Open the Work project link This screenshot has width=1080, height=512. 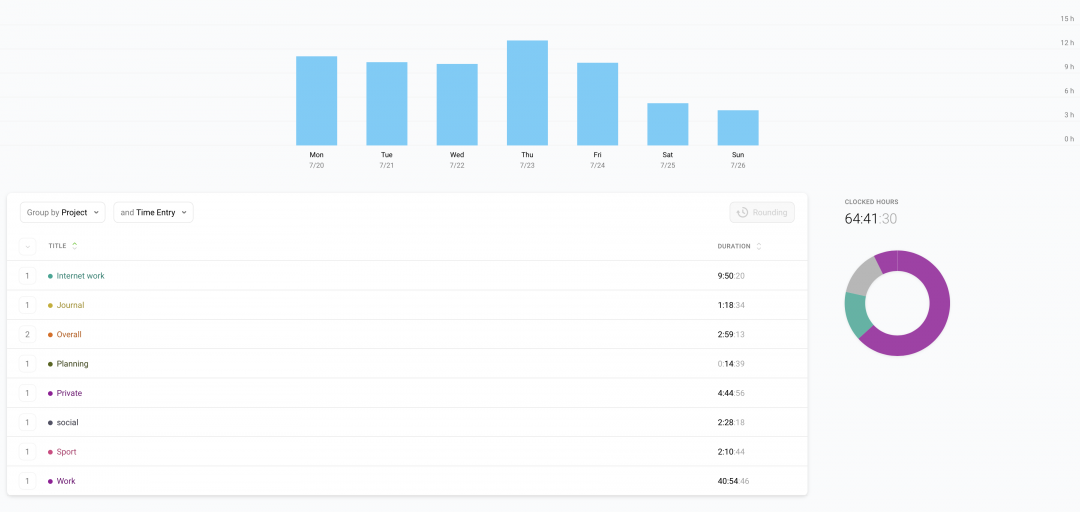66,481
